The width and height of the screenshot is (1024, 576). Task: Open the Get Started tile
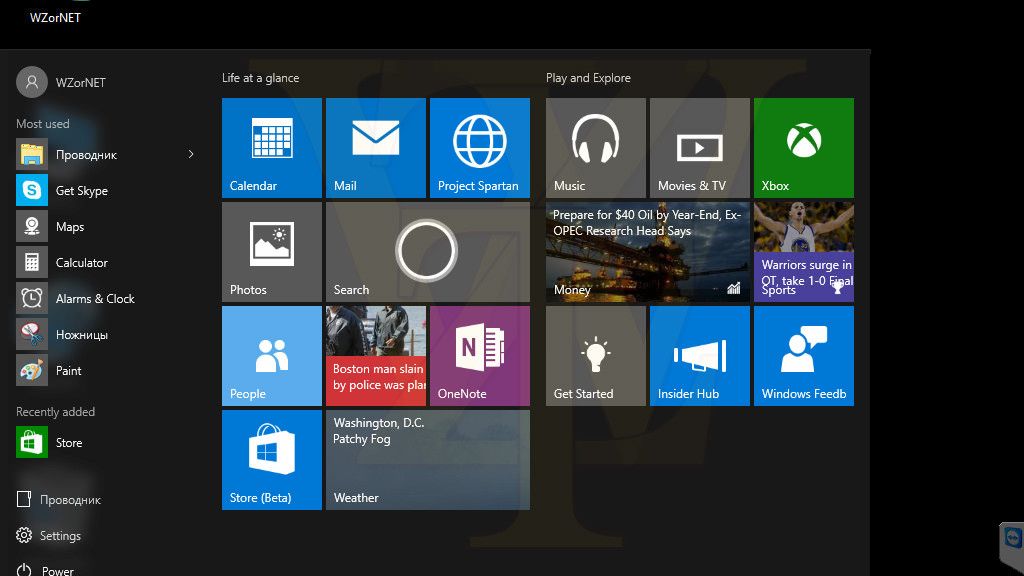596,356
